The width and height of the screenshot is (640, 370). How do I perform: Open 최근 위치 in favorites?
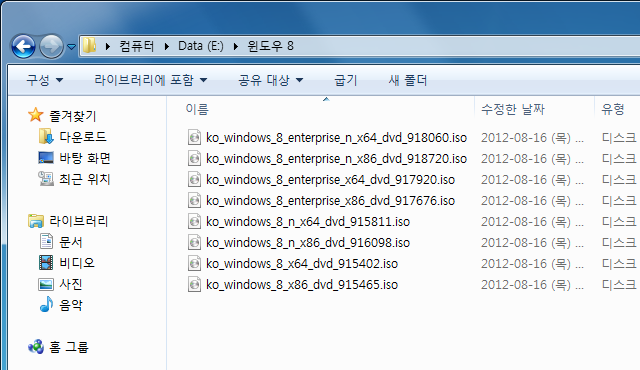(85, 179)
